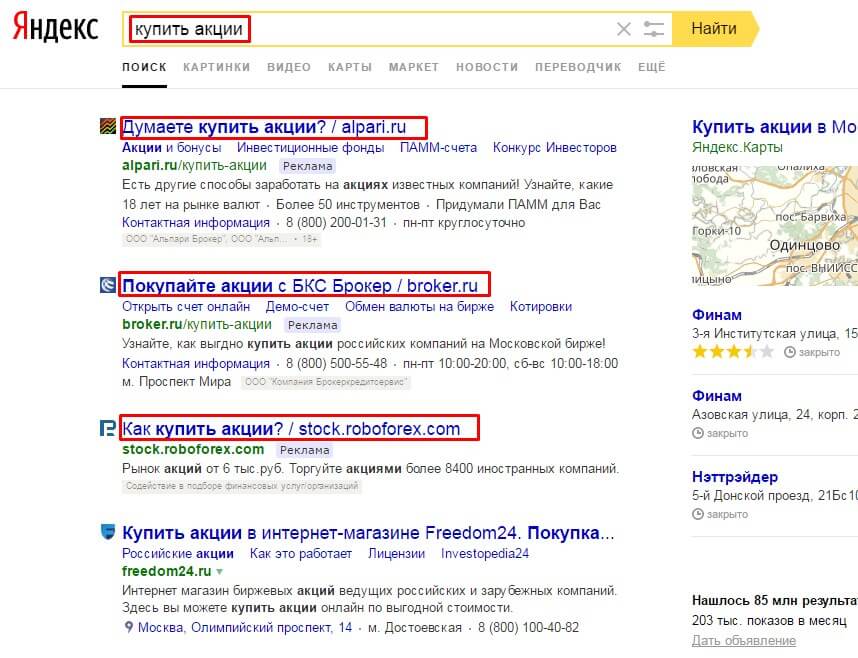Open the Видео tab
This screenshot has height=658, width=858.
coord(289,67)
